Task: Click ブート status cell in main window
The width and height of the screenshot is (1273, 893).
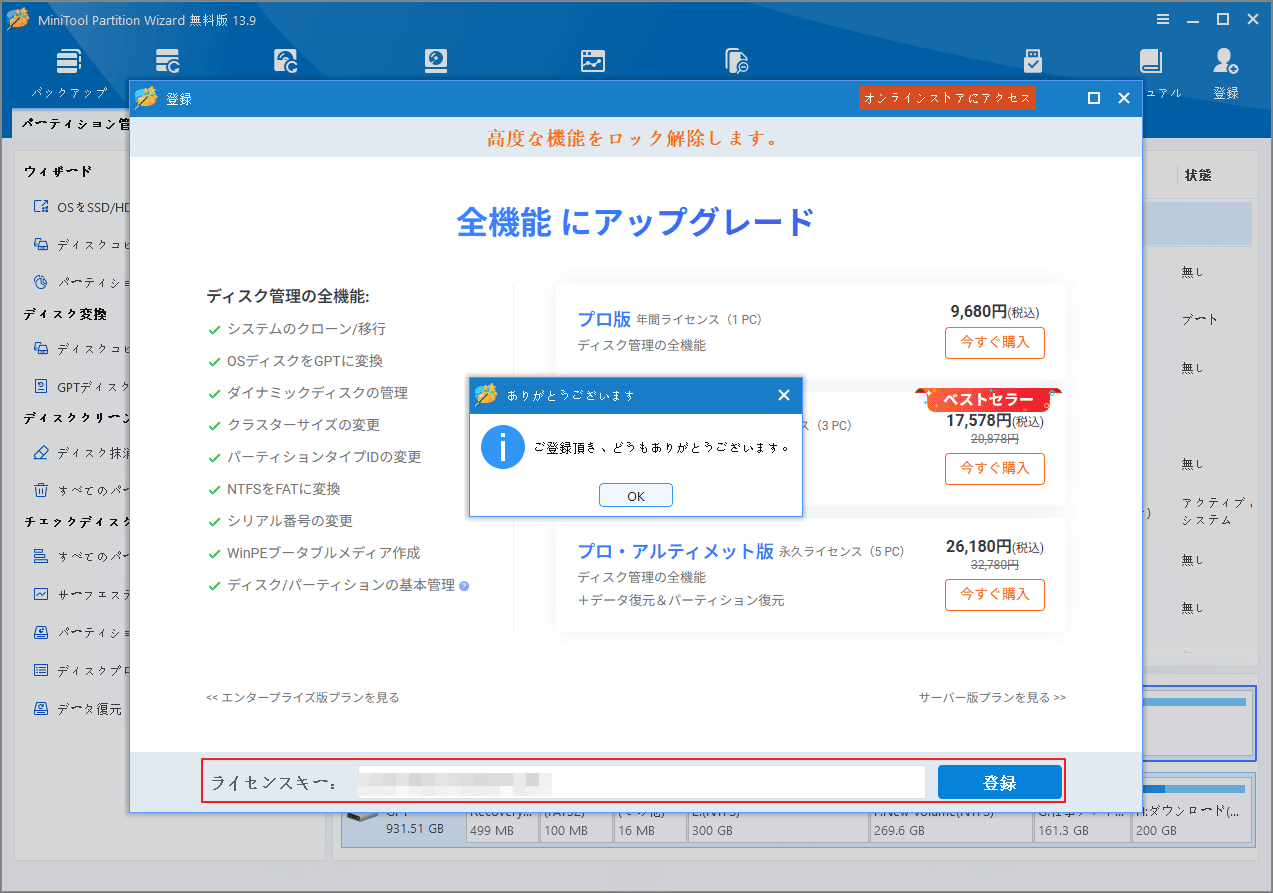Action: 1200,320
